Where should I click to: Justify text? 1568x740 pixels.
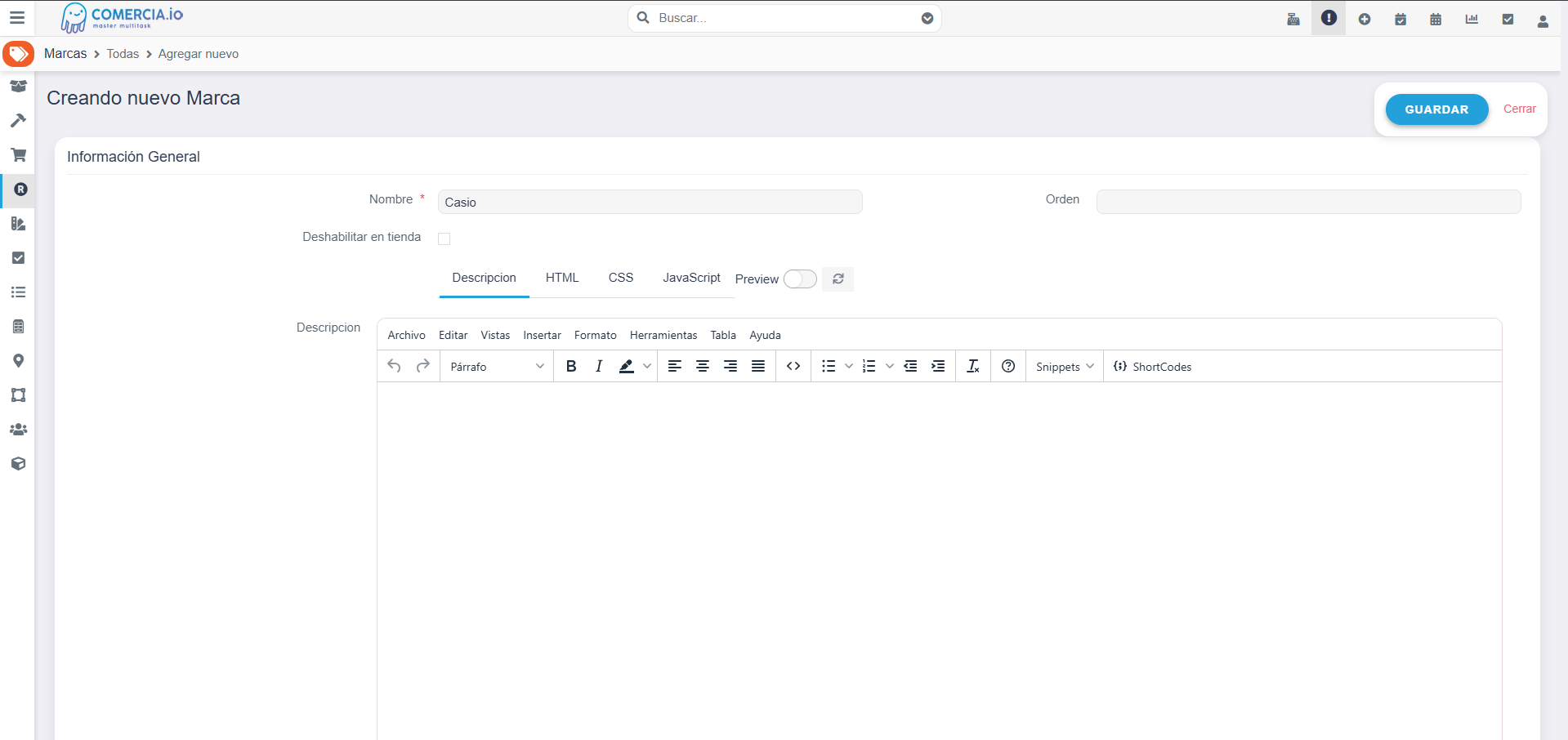click(x=758, y=366)
